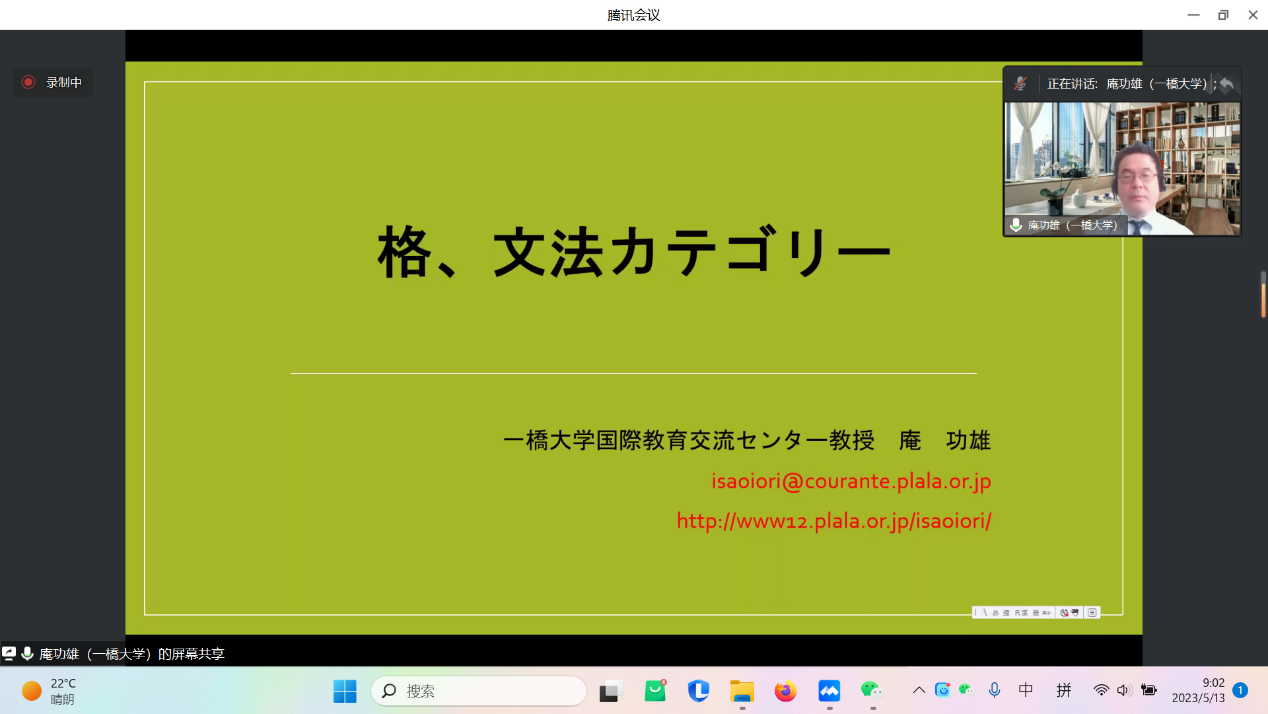
Task: Click the 录制中 recording indicator
Action: (x=54, y=83)
